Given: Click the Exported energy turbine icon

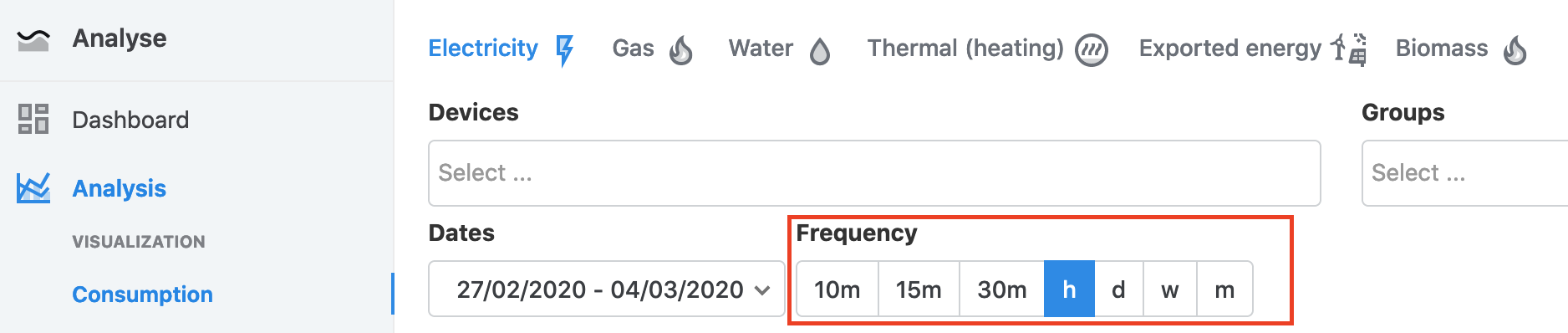Looking at the screenshot, I should 1349,49.
